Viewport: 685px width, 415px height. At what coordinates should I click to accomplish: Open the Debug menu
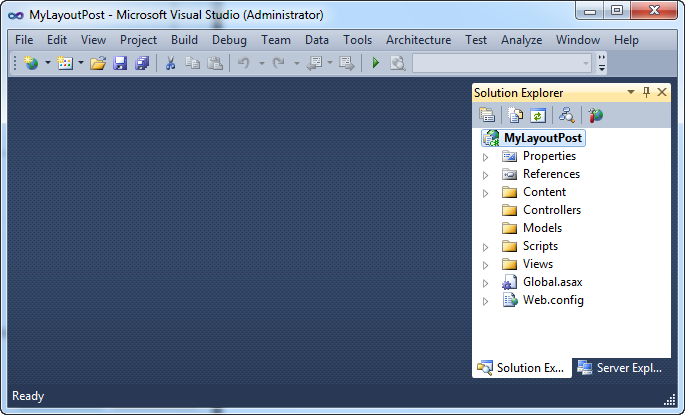(229, 40)
